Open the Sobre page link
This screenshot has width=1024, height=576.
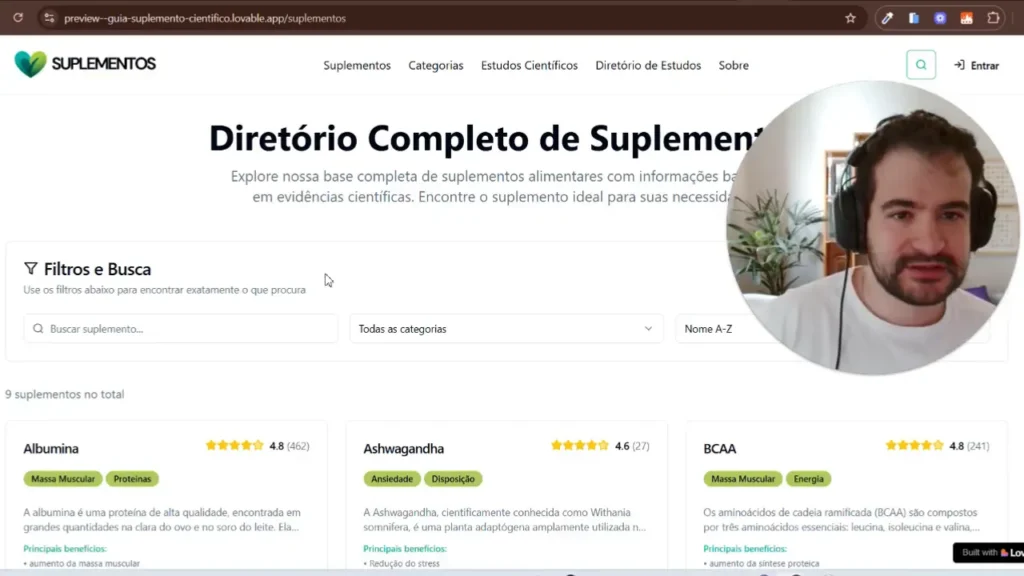point(733,65)
